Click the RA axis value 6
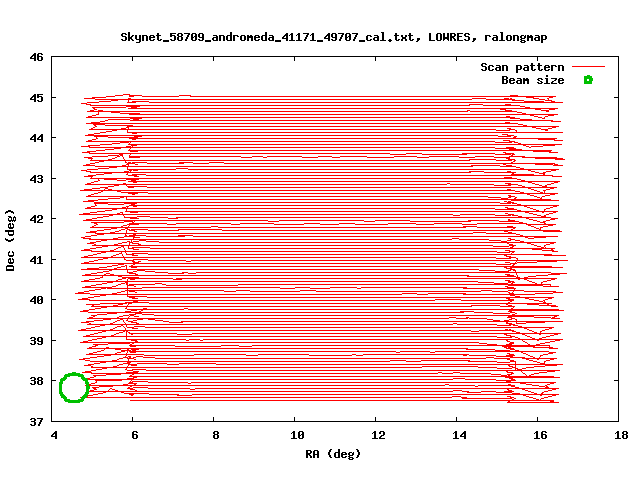This screenshot has width=640, height=480. coord(135,436)
